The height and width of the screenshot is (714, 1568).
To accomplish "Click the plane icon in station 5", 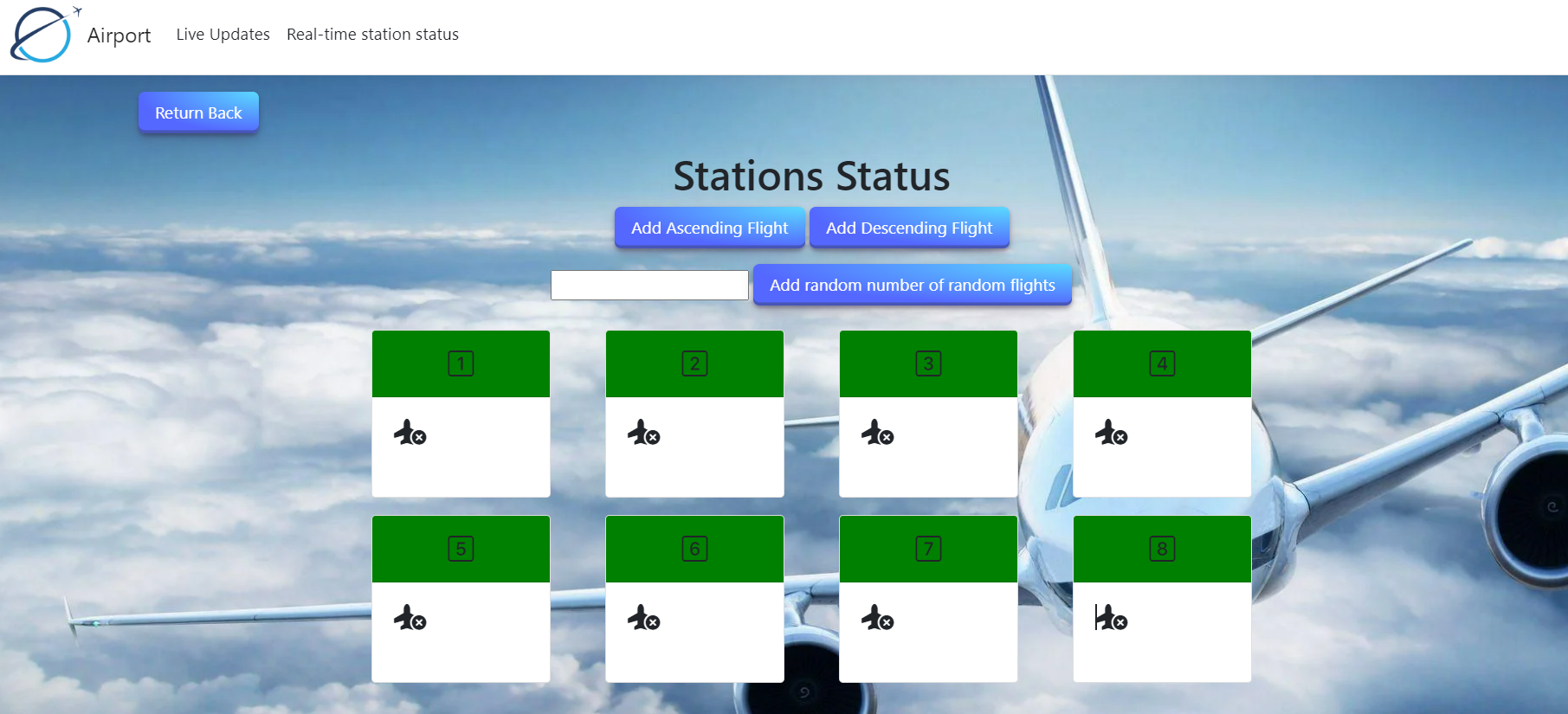I will tap(410, 617).
